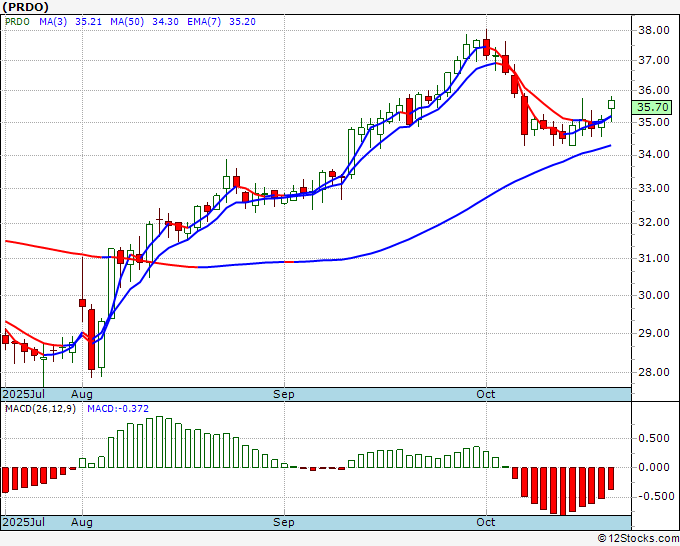Viewport: 680px width, 546px height.
Task: Click the 33.00 price axis label
Action: tap(654, 188)
